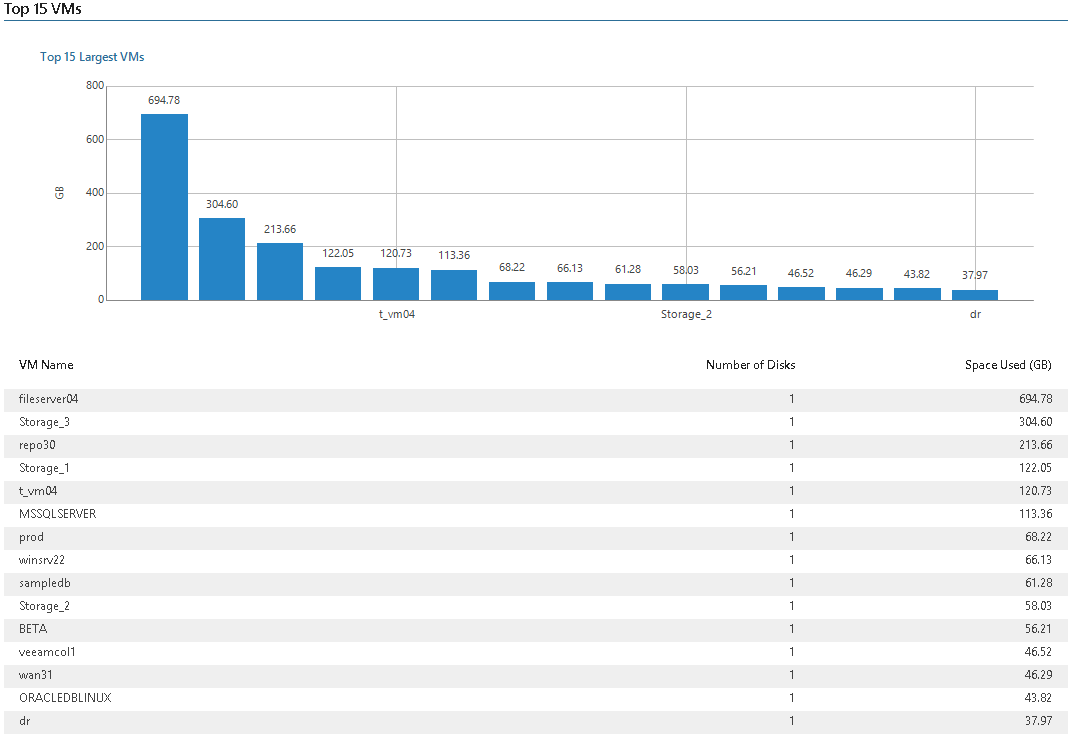This screenshot has width=1073, height=736.
Task: Click the 113.36 value in table
Action: tap(1035, 514)
